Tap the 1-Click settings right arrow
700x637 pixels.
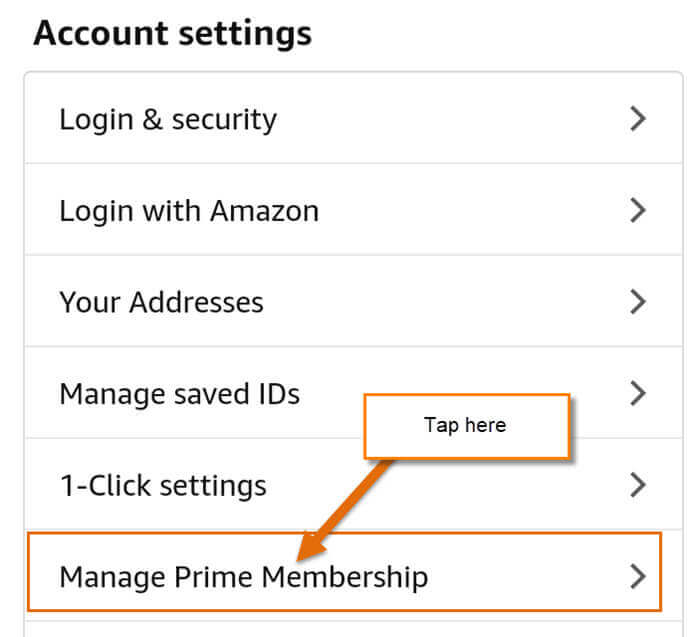(x=638, y=485)
